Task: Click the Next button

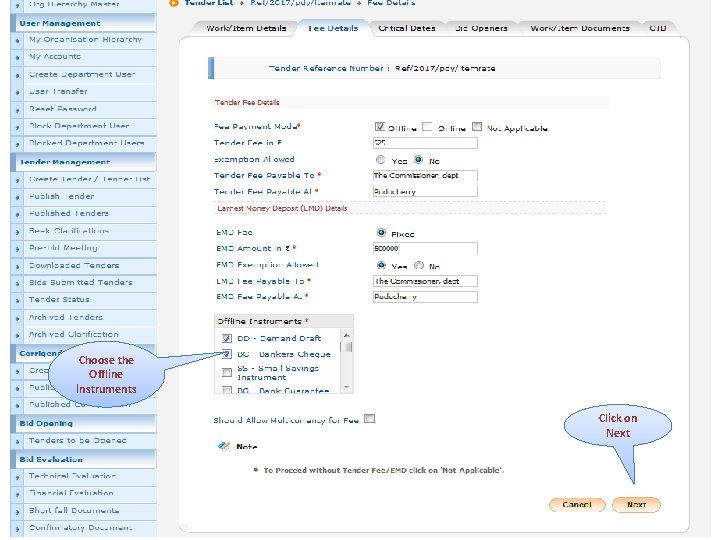Action: [x=636, y=505]
